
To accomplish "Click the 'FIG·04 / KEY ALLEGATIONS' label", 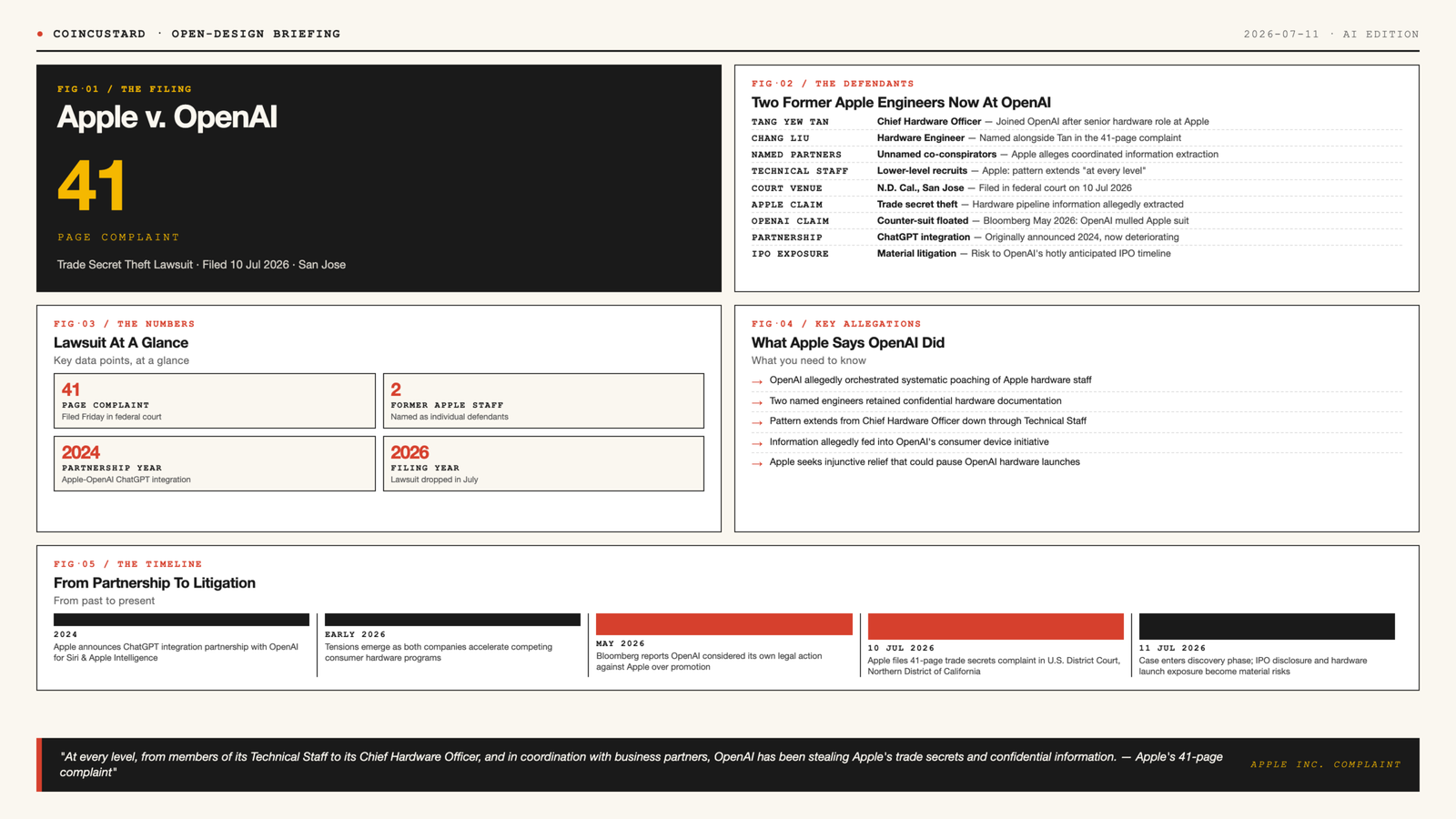I will (x=836, y=324).
